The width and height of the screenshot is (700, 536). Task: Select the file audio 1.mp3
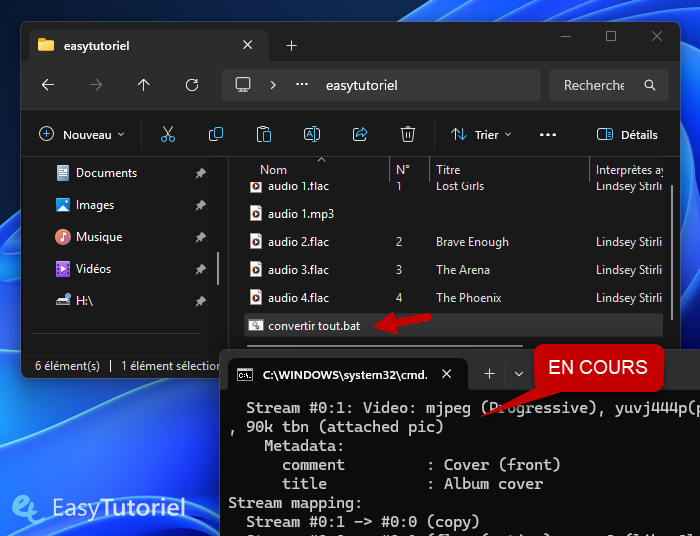point(300,214)
